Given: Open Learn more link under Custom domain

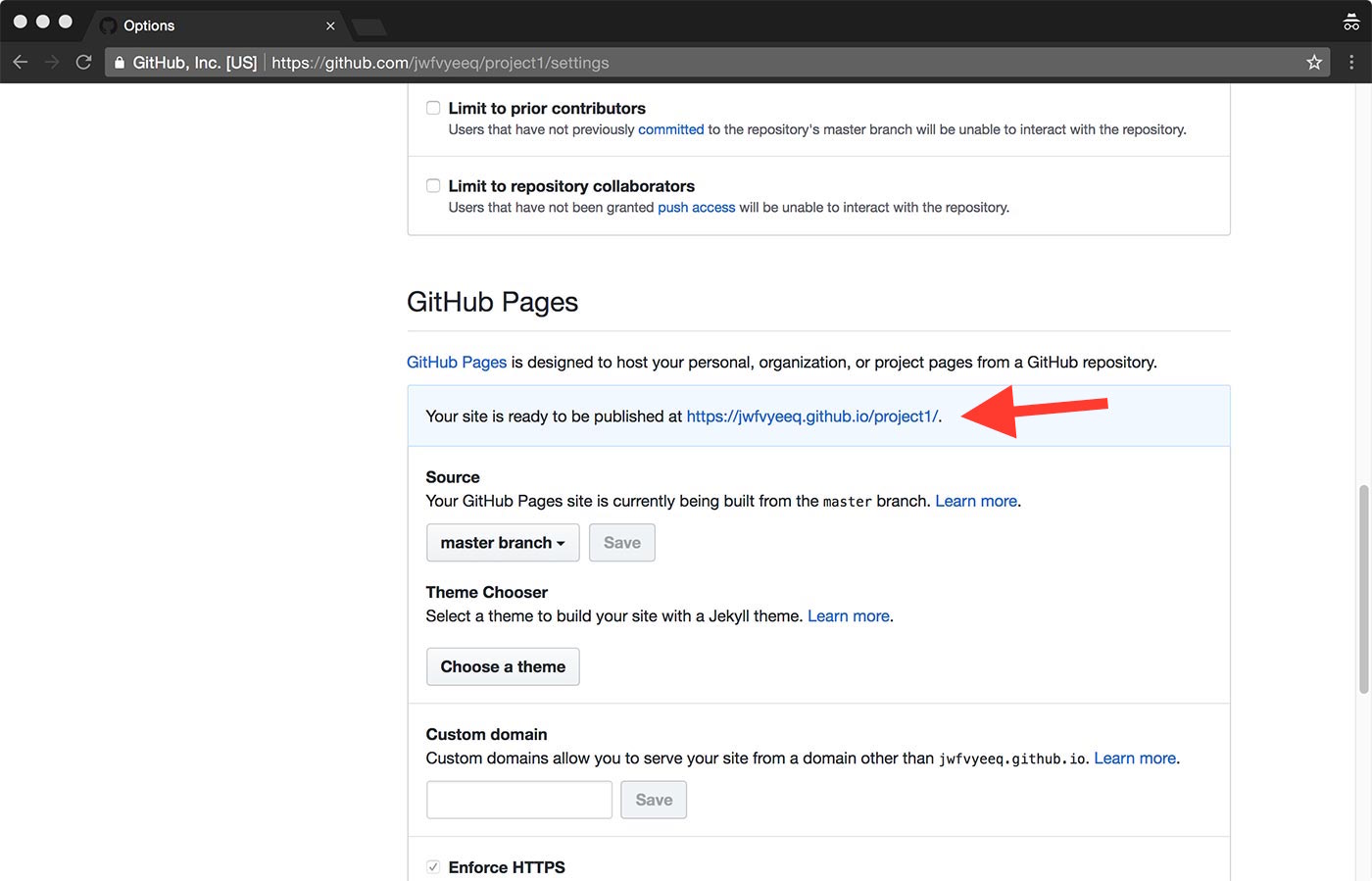Looking at the screenshot, I should click(1135, 759).
